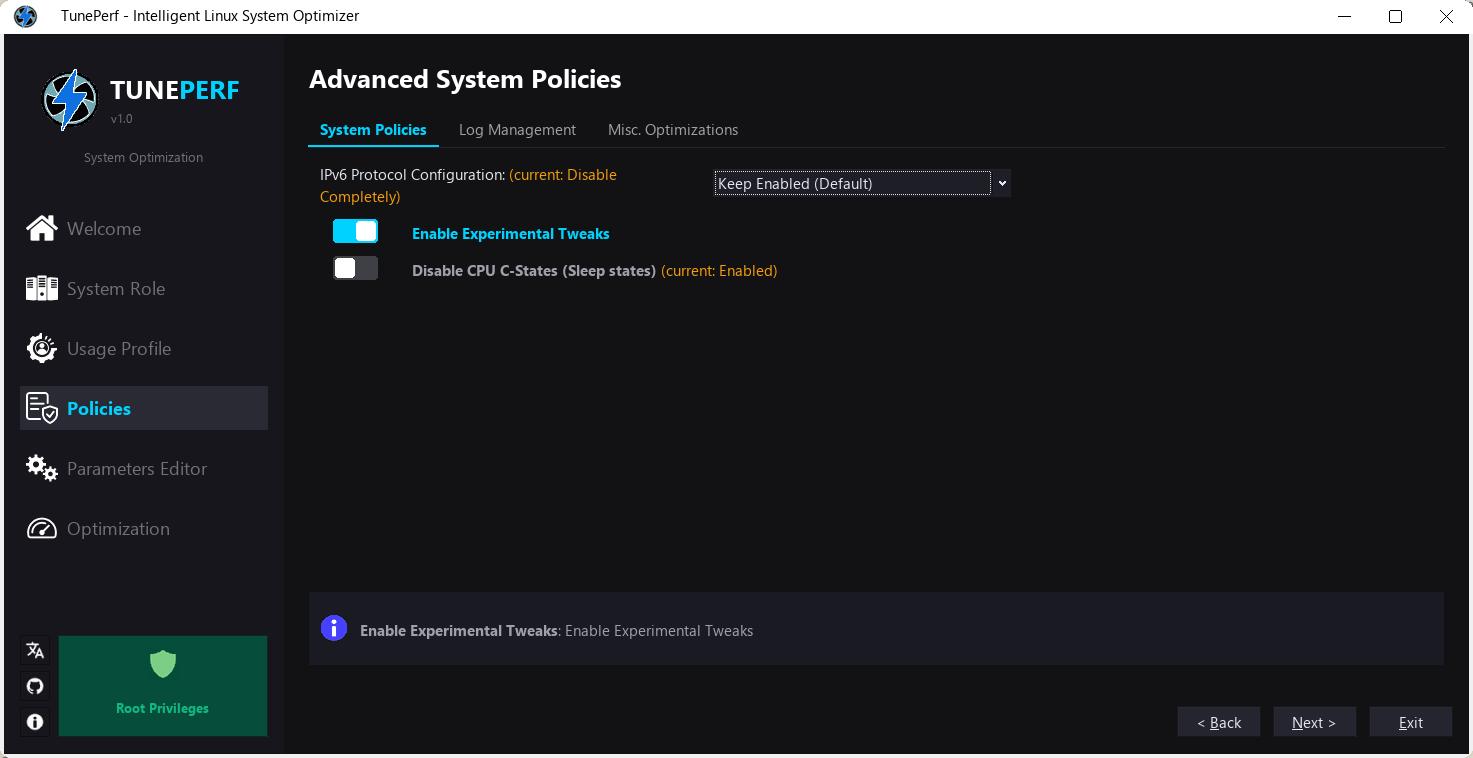Click the Parameters Editor gears icon
The width and height of the screenshot is (1473, 758).
(42, 468)
